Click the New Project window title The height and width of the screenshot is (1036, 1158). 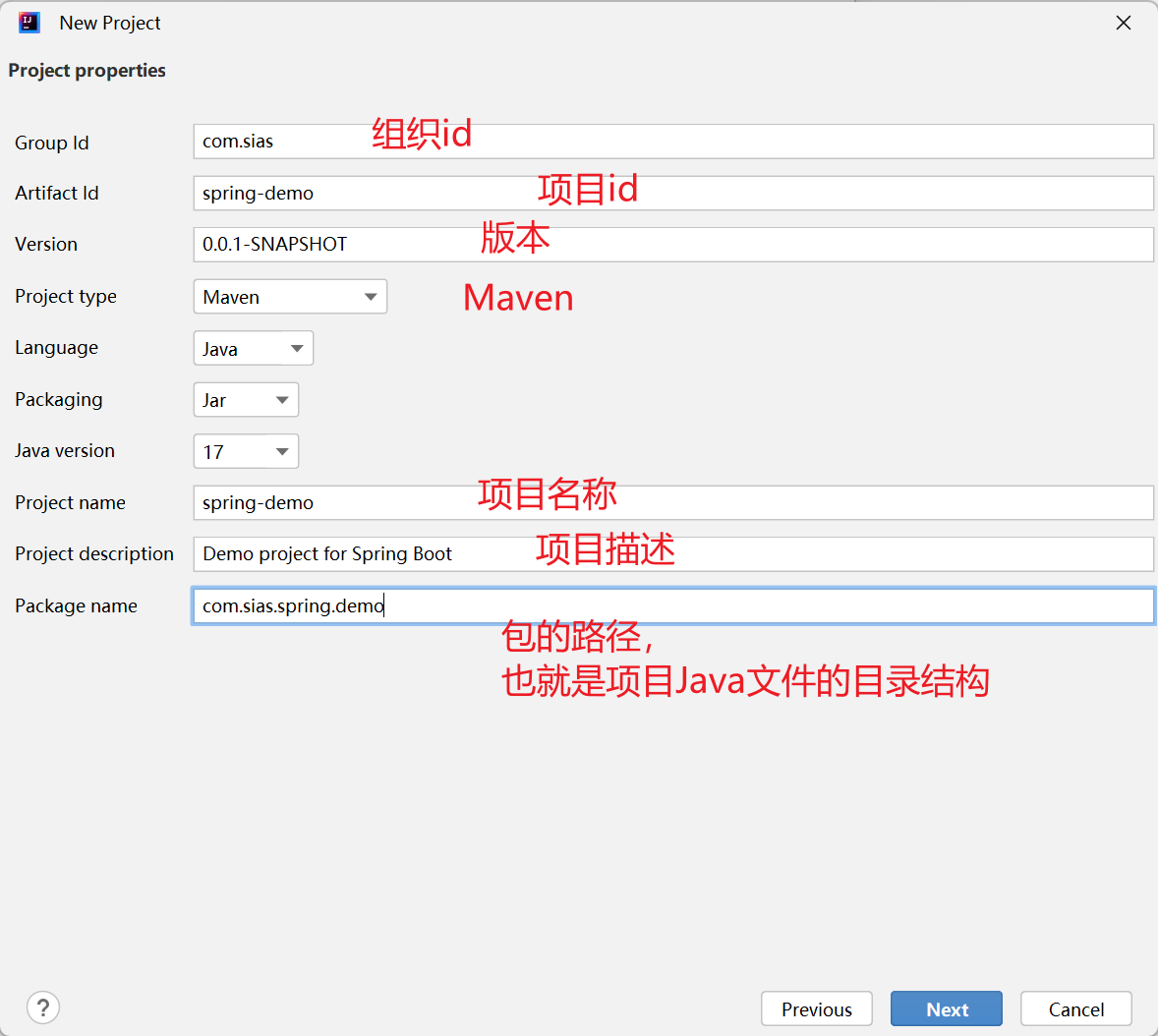110,23
